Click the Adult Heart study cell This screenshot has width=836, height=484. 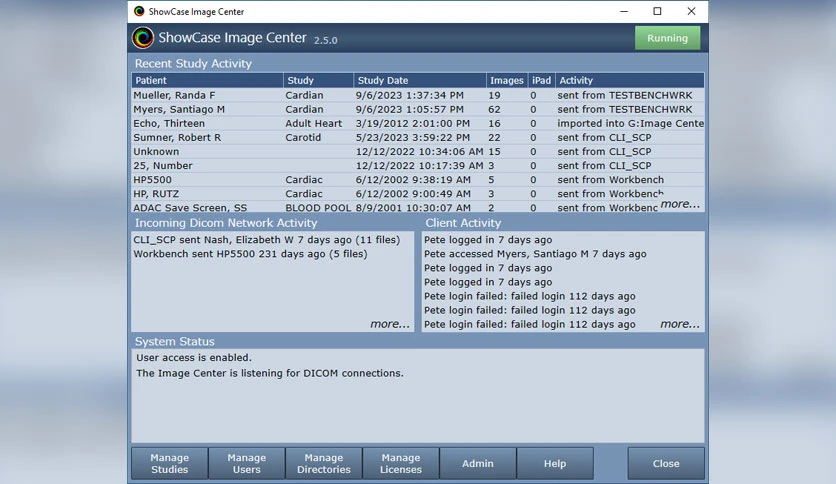coord(314,123)
